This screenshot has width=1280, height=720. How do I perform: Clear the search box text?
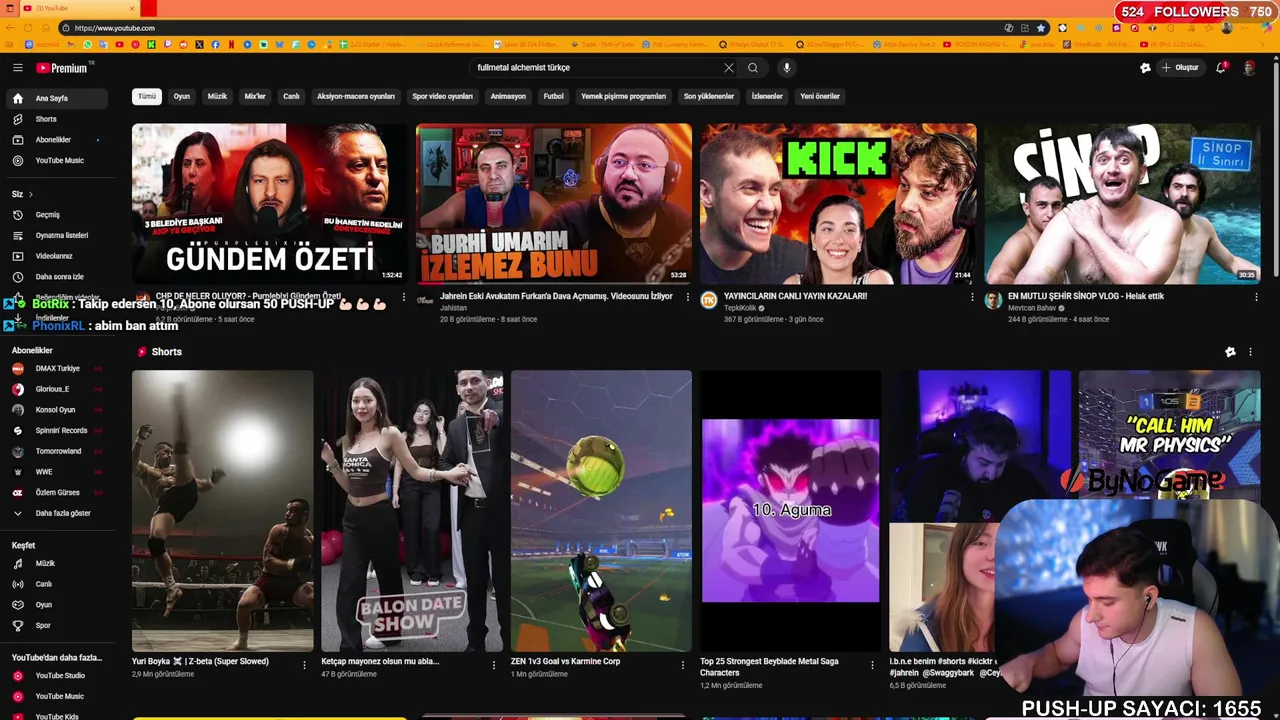[728, 68]
